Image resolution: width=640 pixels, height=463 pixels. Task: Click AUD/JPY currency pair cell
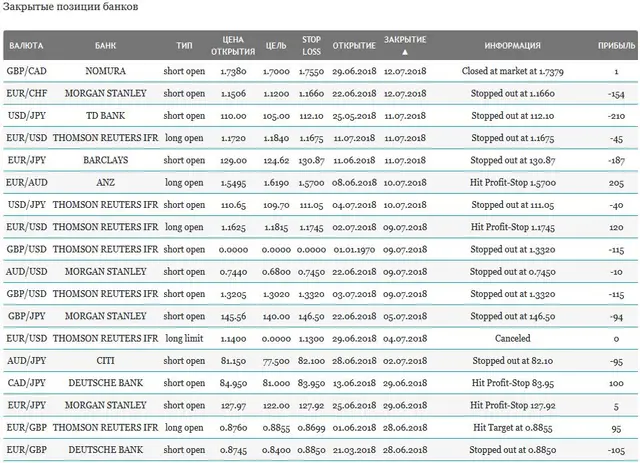[27, 361]
